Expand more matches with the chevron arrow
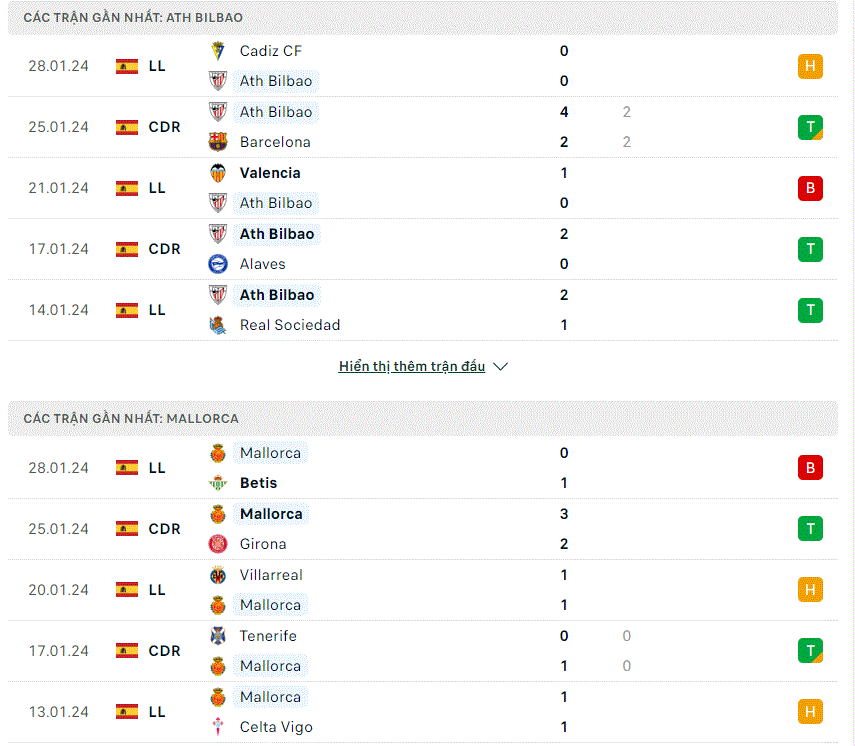Screen dimensions: 855x746 [501, 366]
